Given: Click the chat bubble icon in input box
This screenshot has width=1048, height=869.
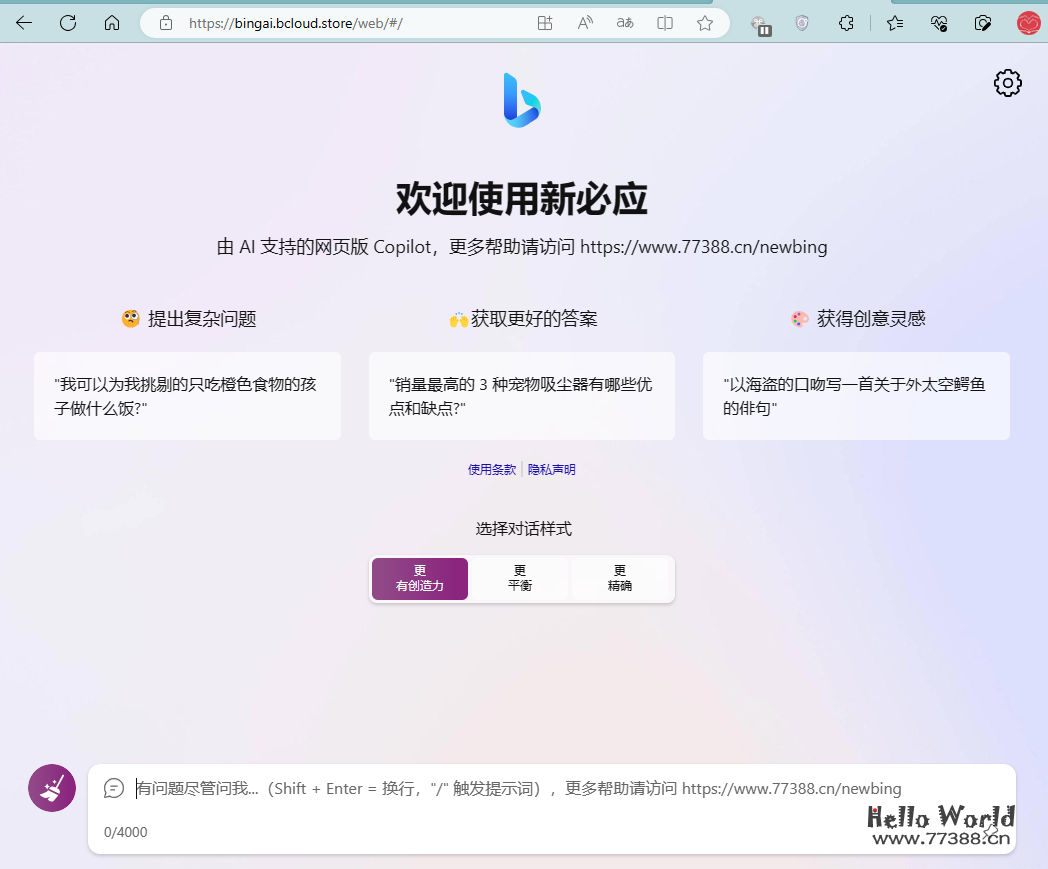Looking at the screenshot, I should [x=113, y=788].
